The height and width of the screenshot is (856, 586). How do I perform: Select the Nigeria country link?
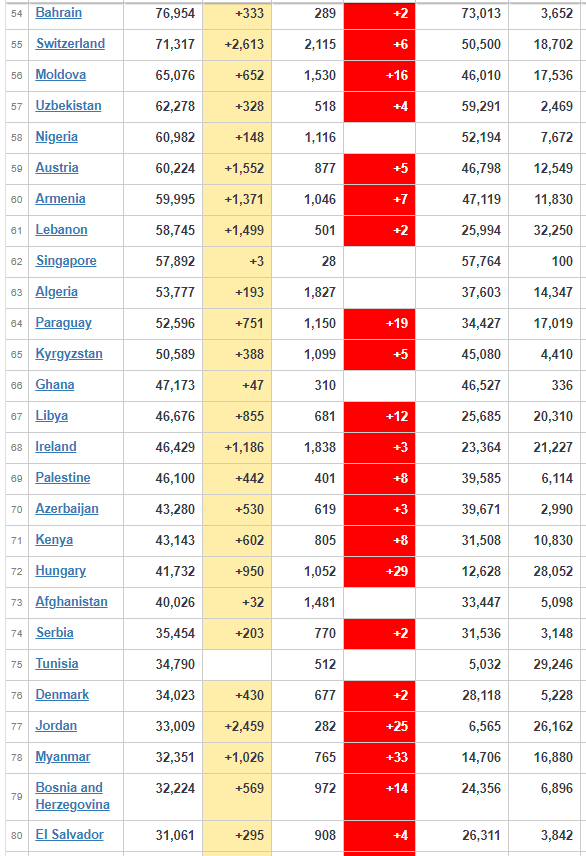pyautogui.click(x=56, y=137)
